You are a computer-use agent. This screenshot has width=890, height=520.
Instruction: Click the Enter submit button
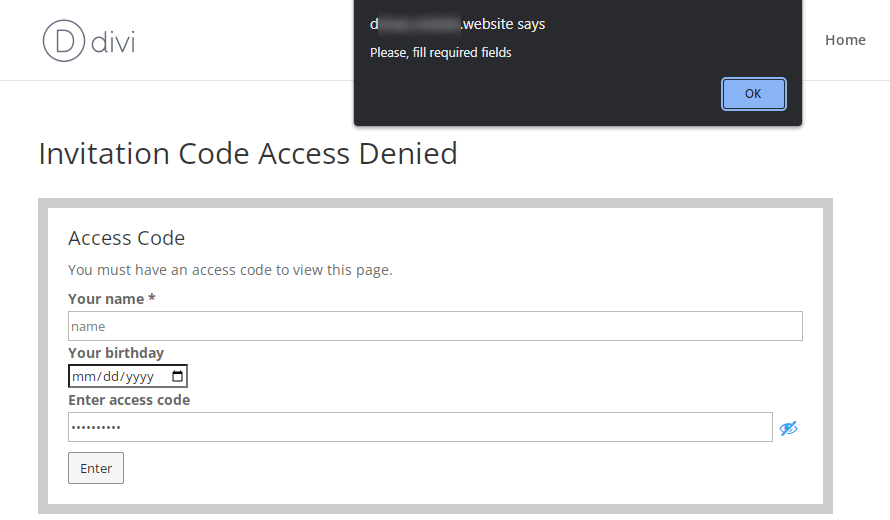96,468
